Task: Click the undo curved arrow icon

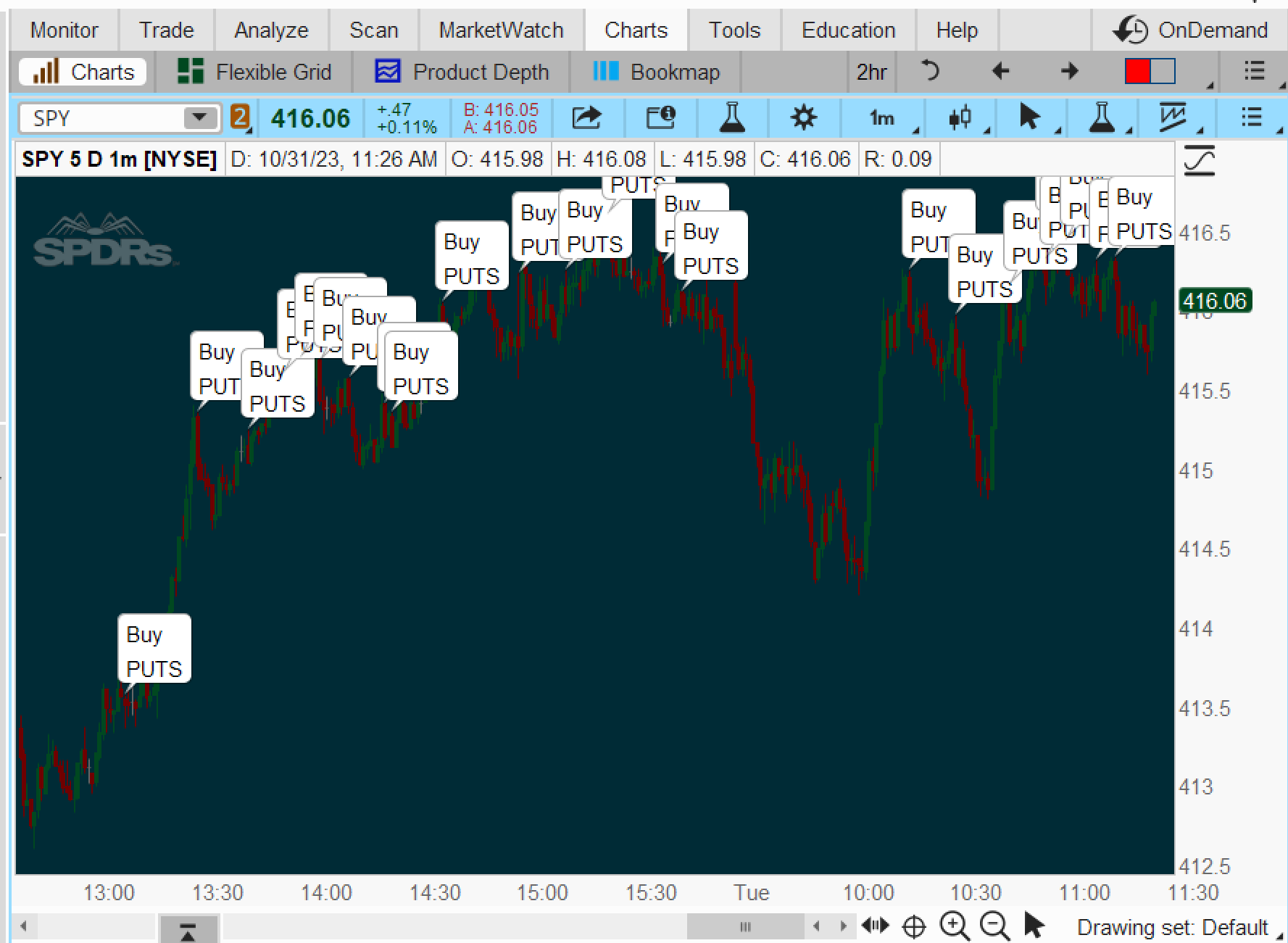Action: (x=930, y=71)
